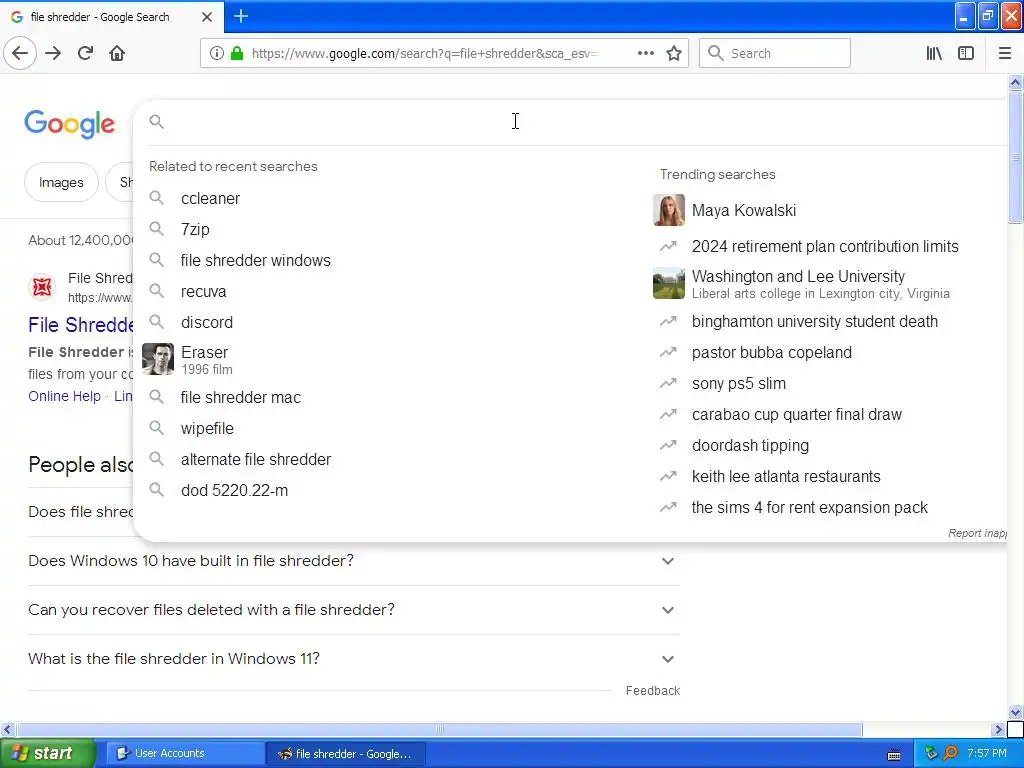Click the Report inappropriate predictions link

[x=978, y=534]
